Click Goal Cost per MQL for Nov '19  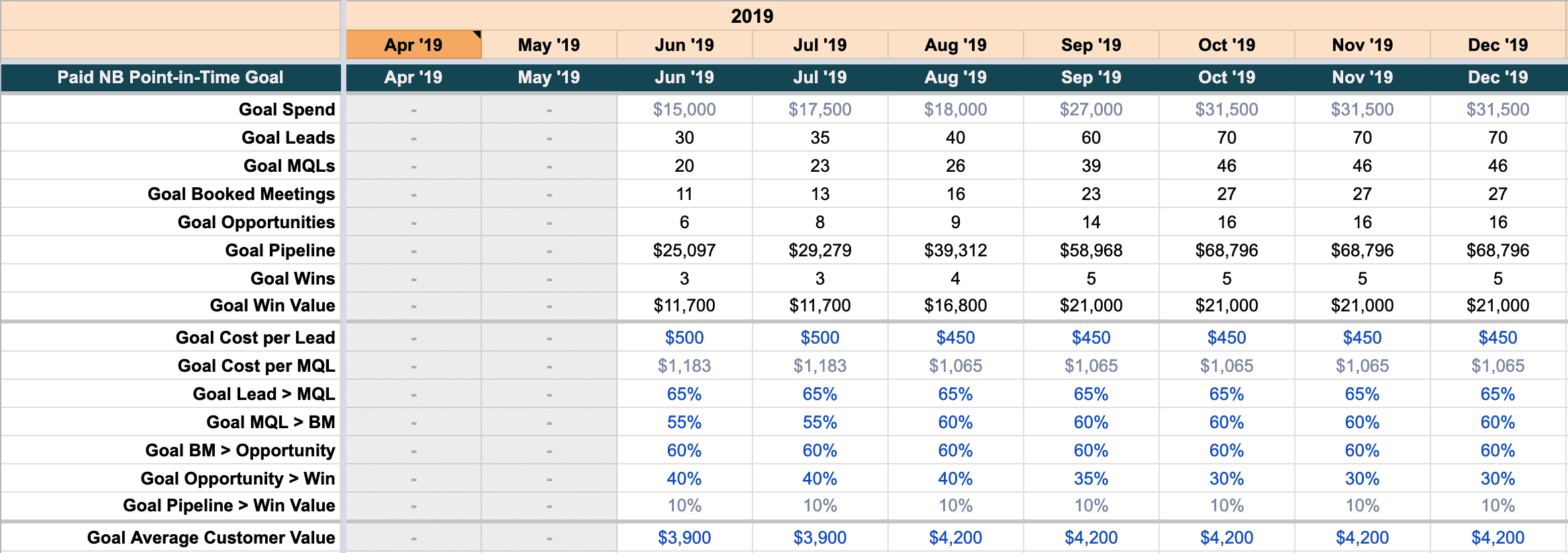(x=1362, y=366)
